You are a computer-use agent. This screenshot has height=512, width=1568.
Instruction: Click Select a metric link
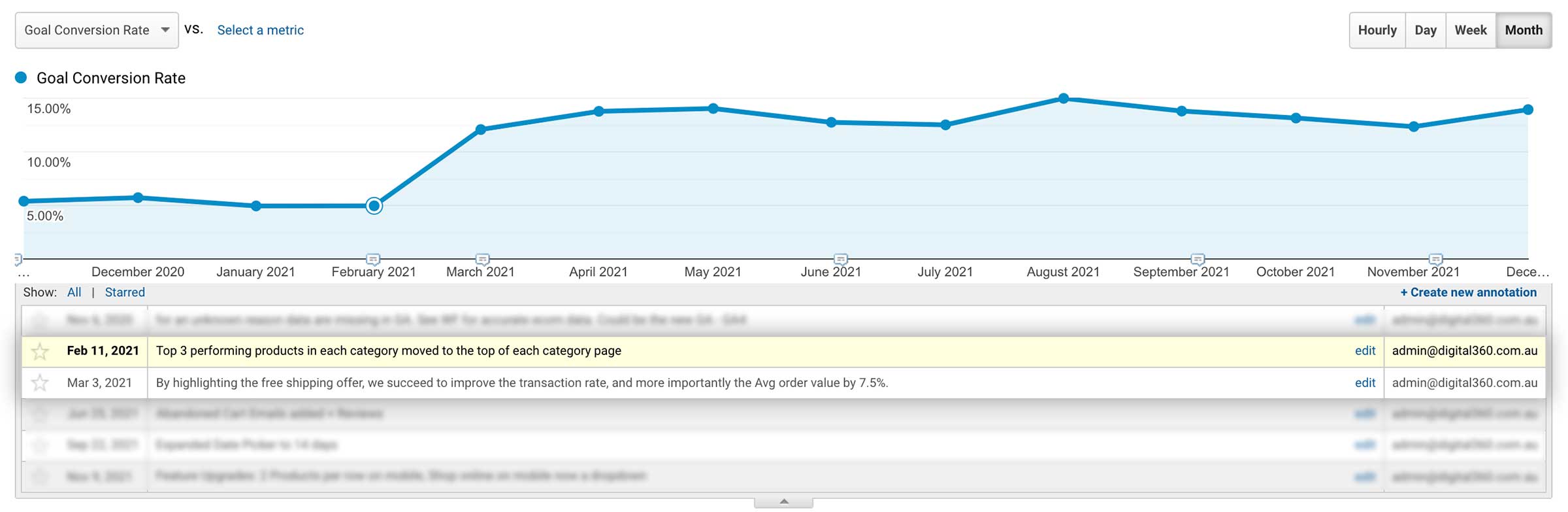[x=260, y=30]
